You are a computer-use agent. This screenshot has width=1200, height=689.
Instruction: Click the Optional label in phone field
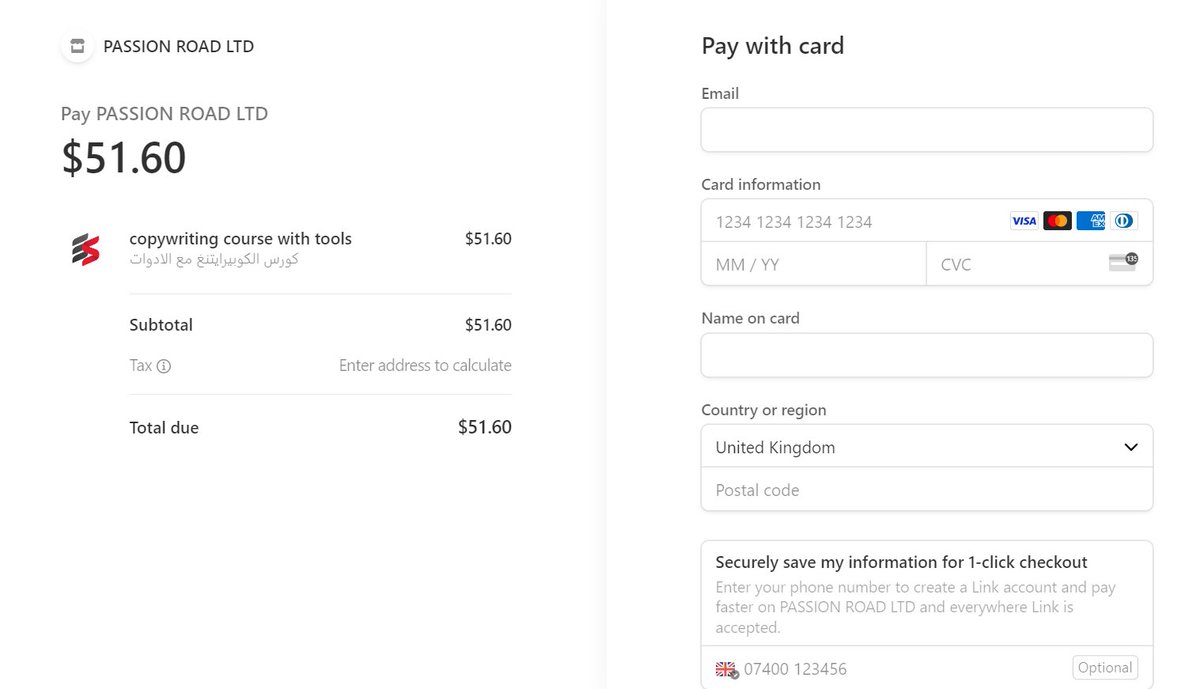1105,668
